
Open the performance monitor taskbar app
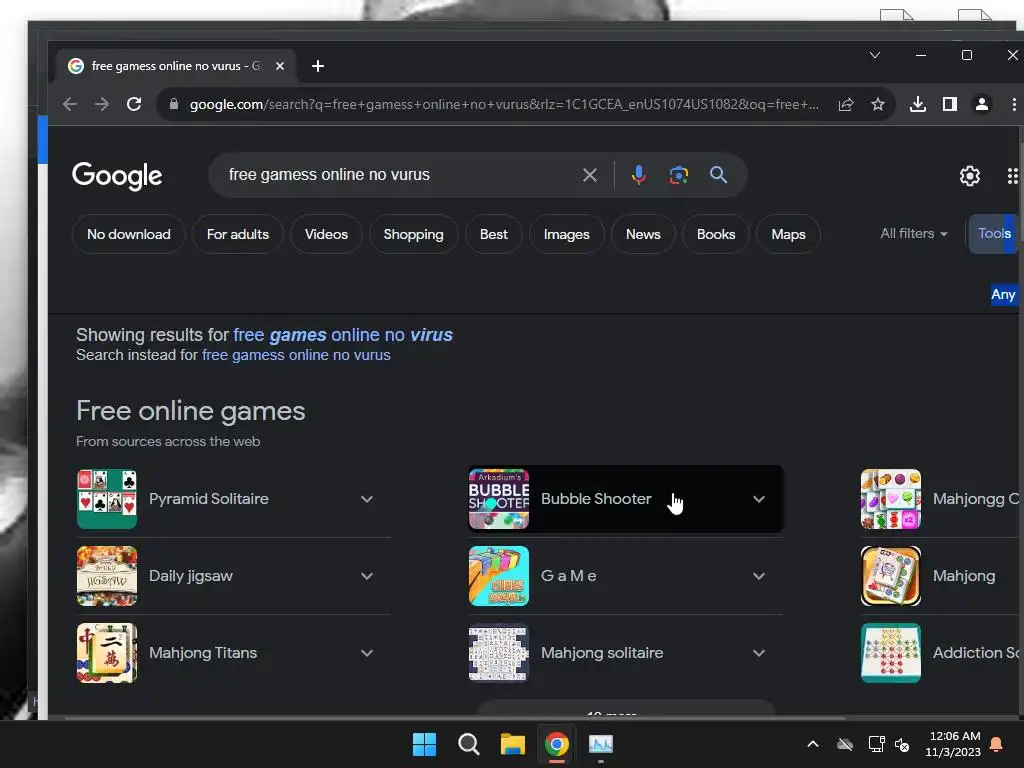[601, 744]
